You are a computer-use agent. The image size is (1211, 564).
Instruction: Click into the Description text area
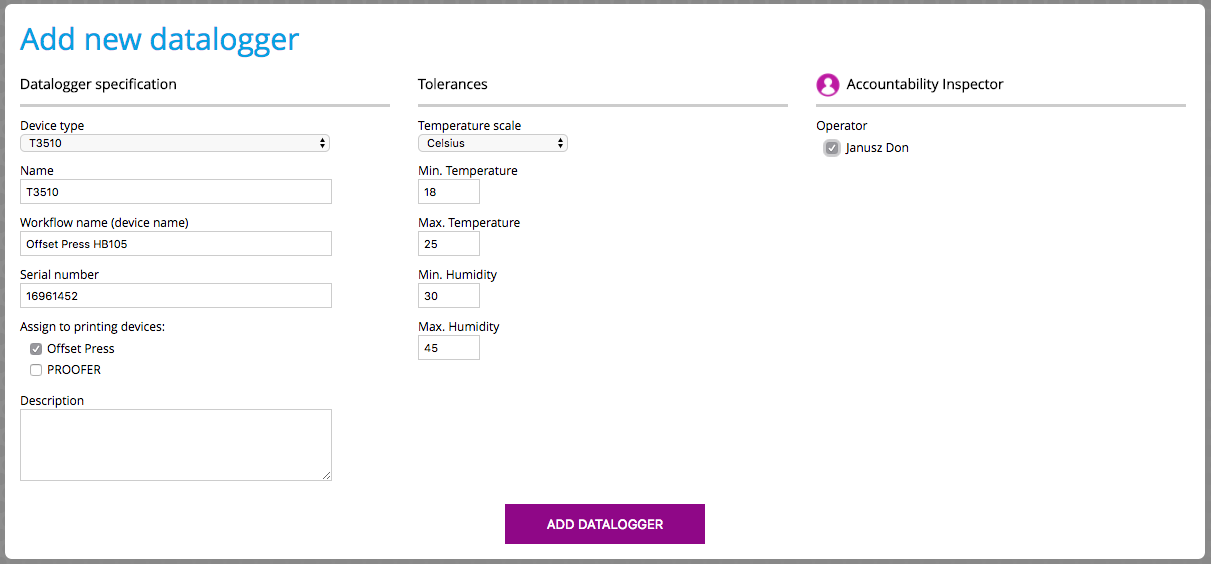(x=176, y=445)
